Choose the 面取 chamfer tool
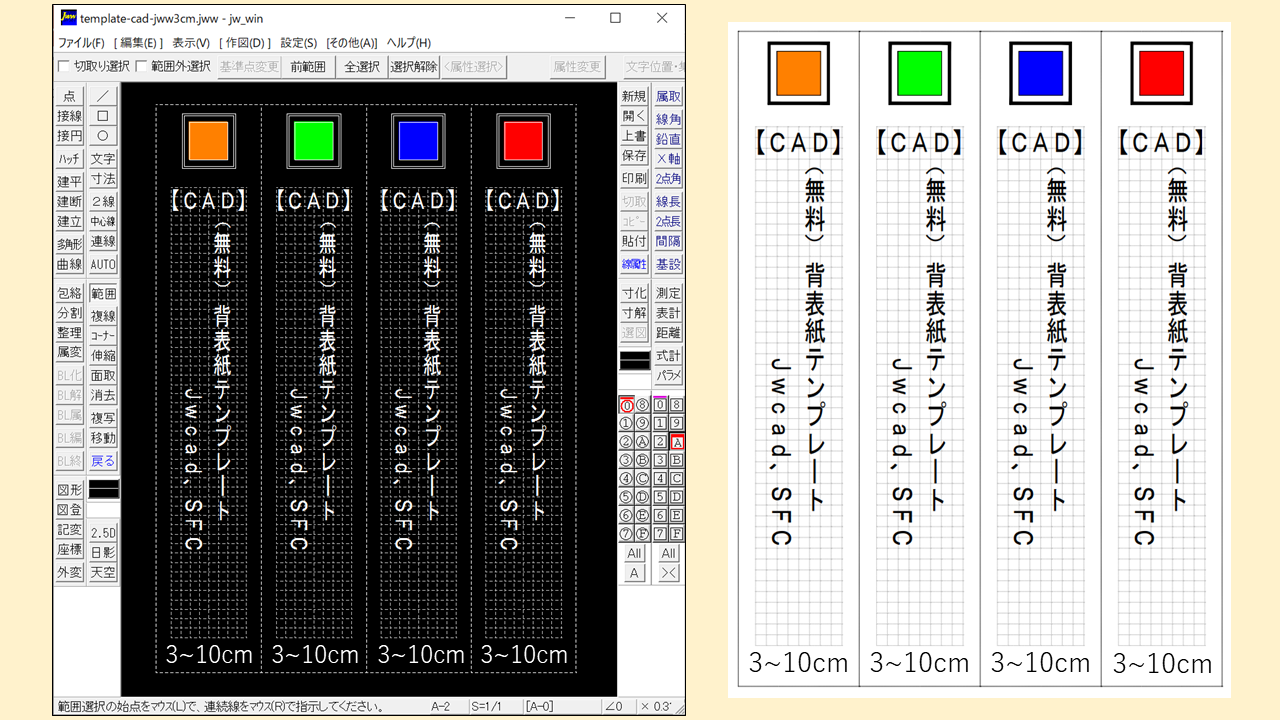Screen dimensions: 1280x720 pyautogui.click(x=103, y=376)
